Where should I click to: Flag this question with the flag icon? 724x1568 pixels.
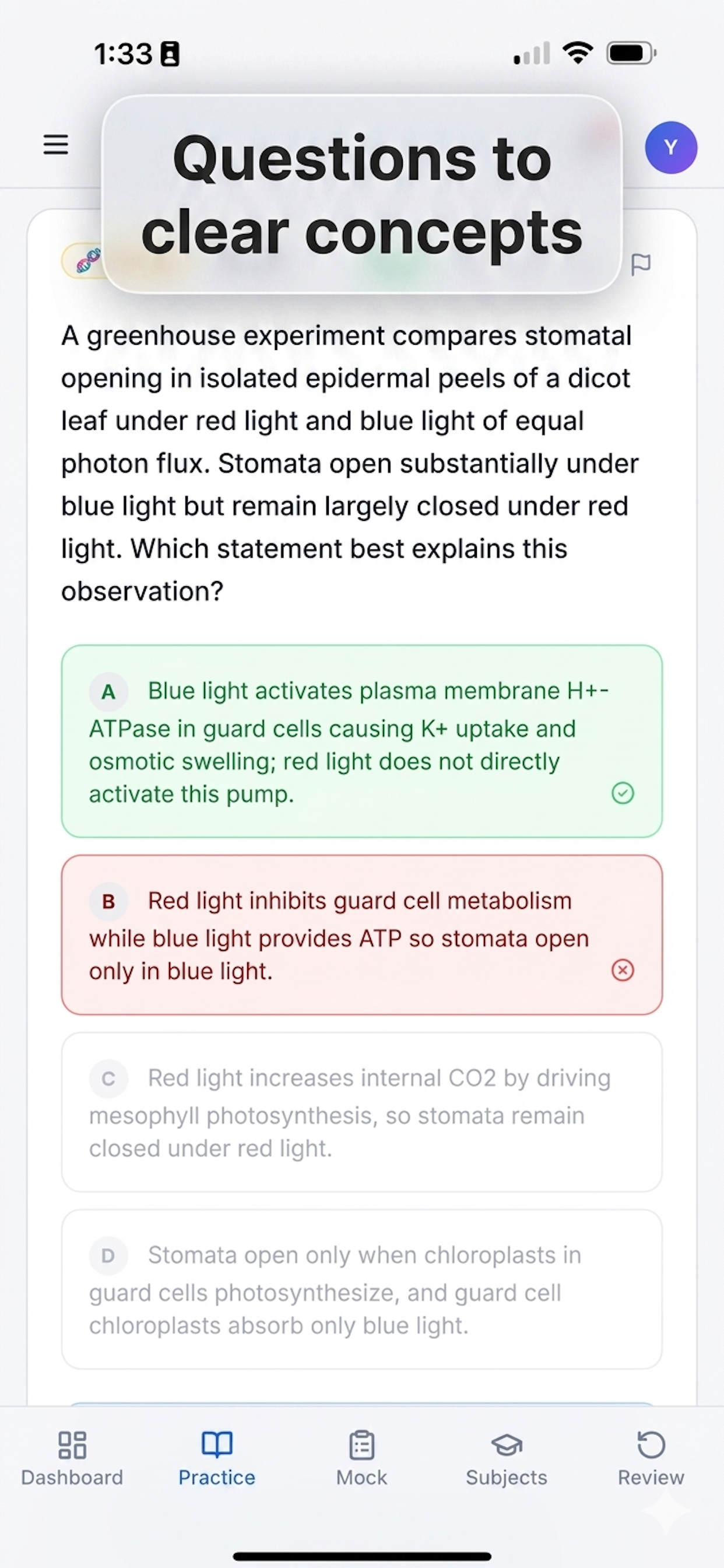(641, 264)
